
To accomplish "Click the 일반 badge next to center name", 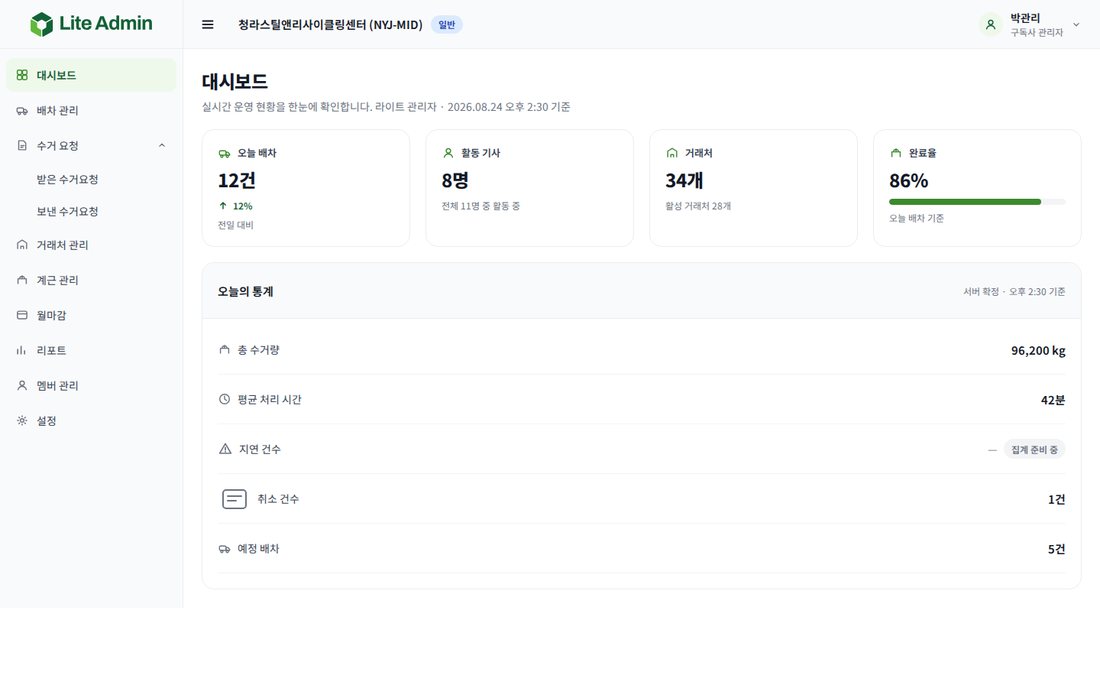I will pyautogui.click(x=447, y=25).
